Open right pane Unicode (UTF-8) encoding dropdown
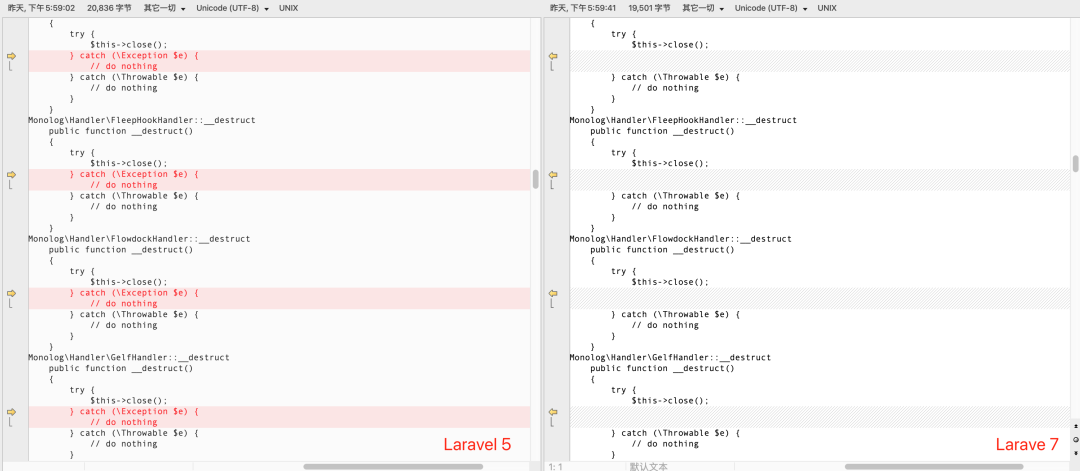1080x471 pixels. [771, 8]
